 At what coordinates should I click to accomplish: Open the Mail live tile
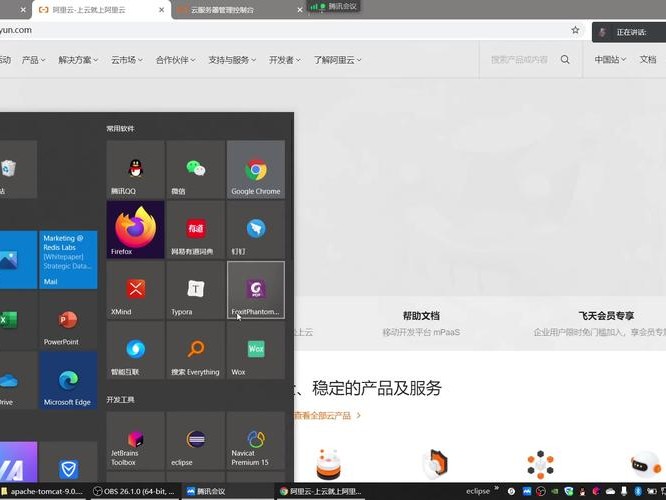coord(68,260)
